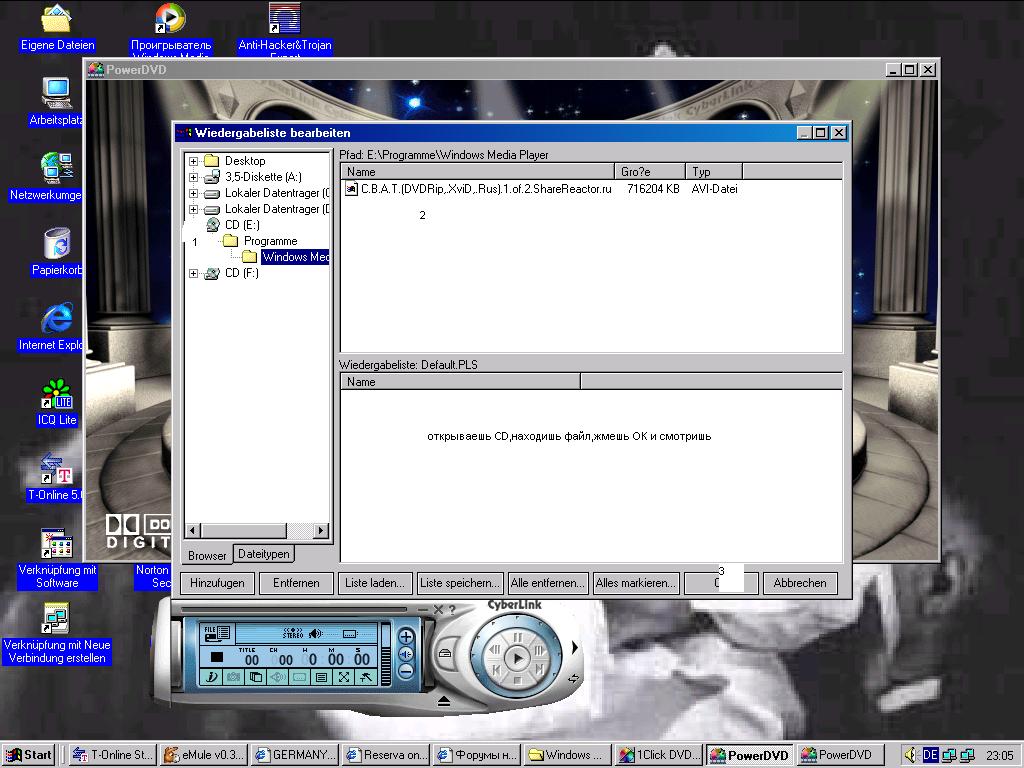
Task: Open the menu list icon on control panel
Action: coord(321,677)
